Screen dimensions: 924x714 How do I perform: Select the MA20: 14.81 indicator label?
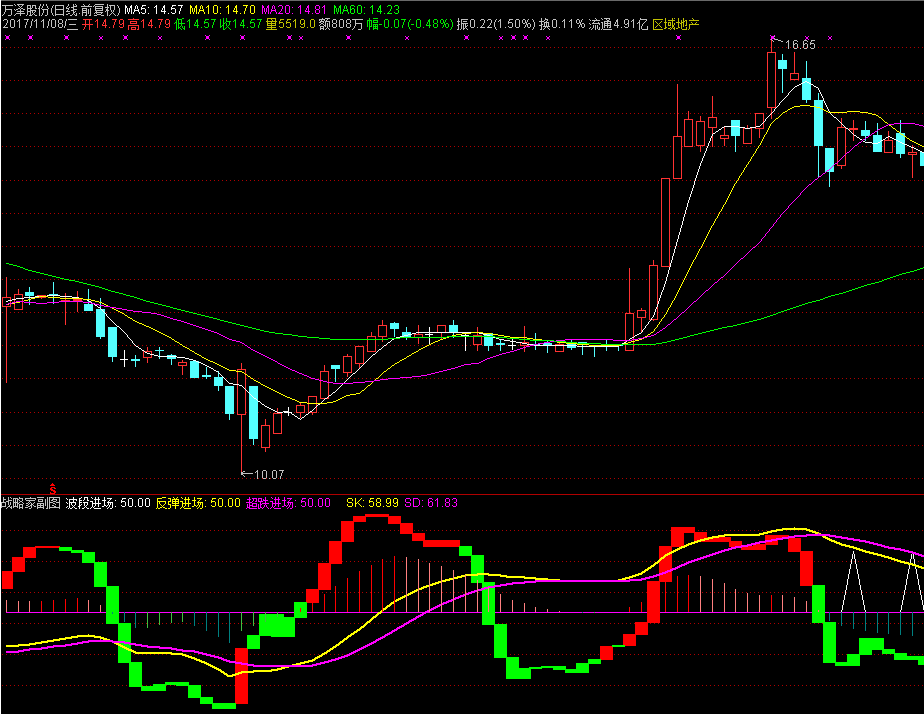click(294, 9)
